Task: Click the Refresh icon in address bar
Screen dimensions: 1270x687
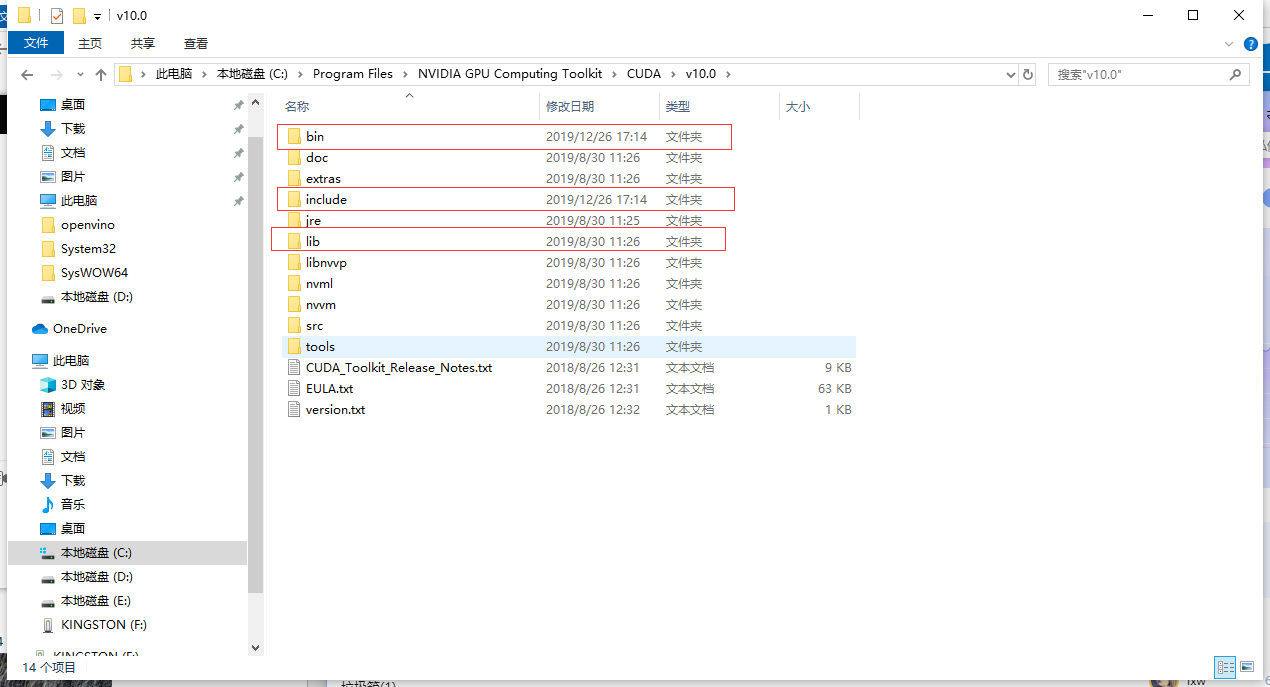Action: (1028, 74)
